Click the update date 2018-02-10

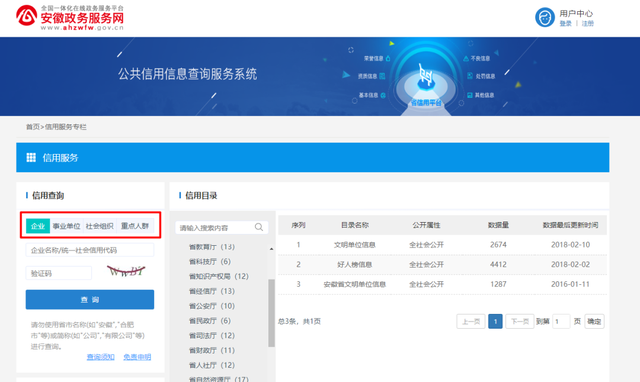click(570, 245)
